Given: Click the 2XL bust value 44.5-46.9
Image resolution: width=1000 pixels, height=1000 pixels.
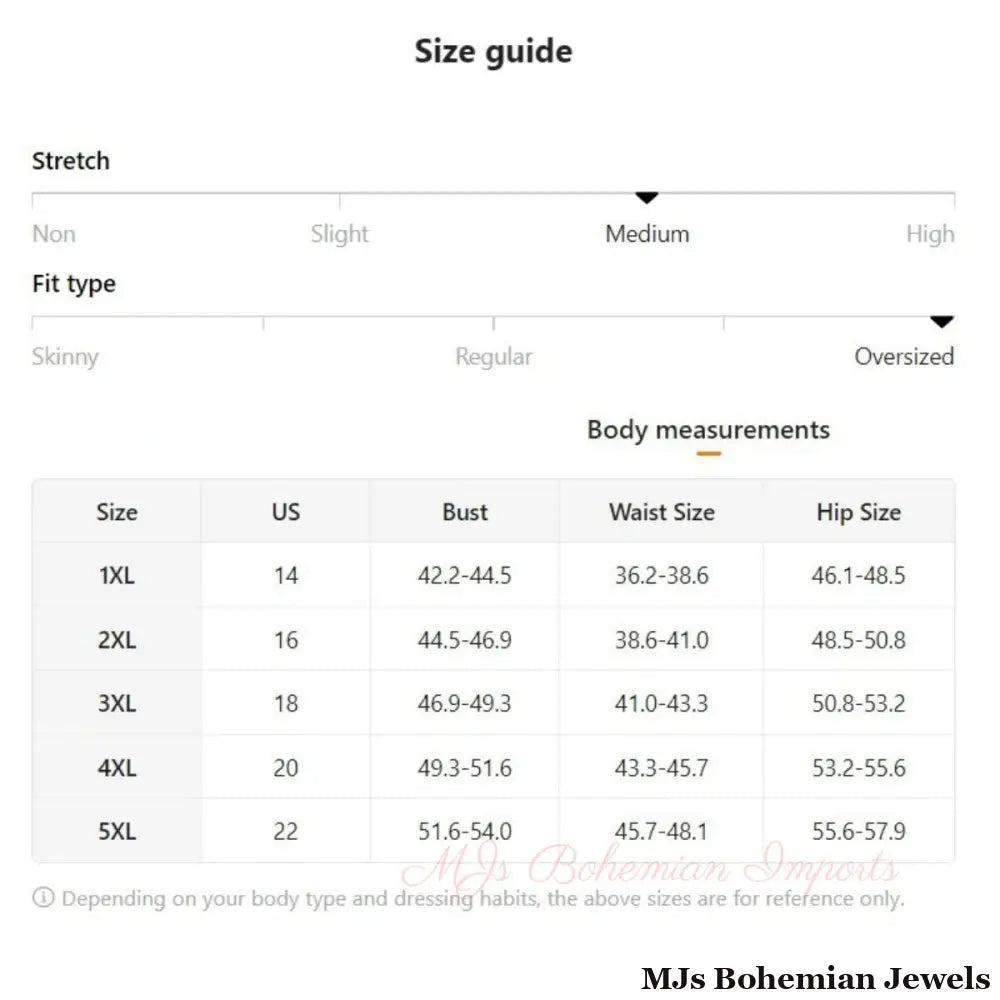Looking at the screenshot, I should click(464, 640).
